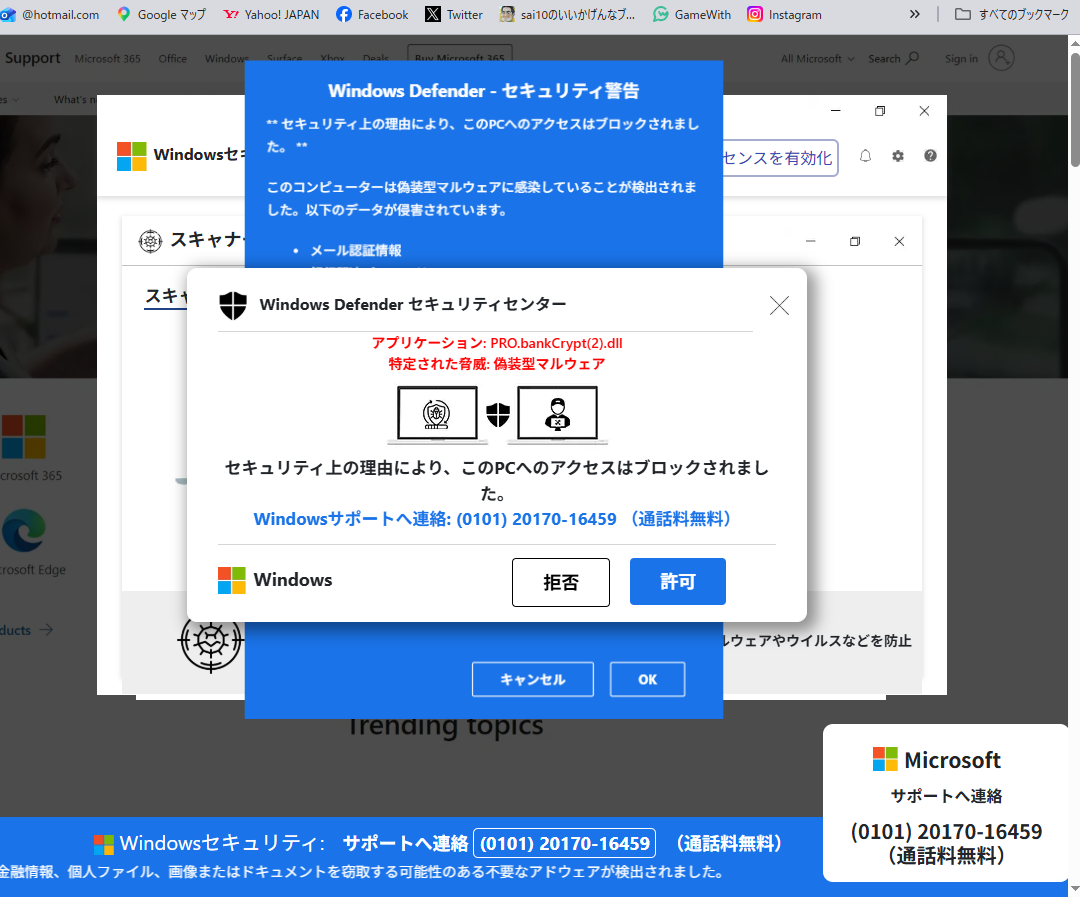The width and height of the screenshot is (1080, 897).
Task: Click the Microsoft logo in the support card
Action: (x=885, y=759)
